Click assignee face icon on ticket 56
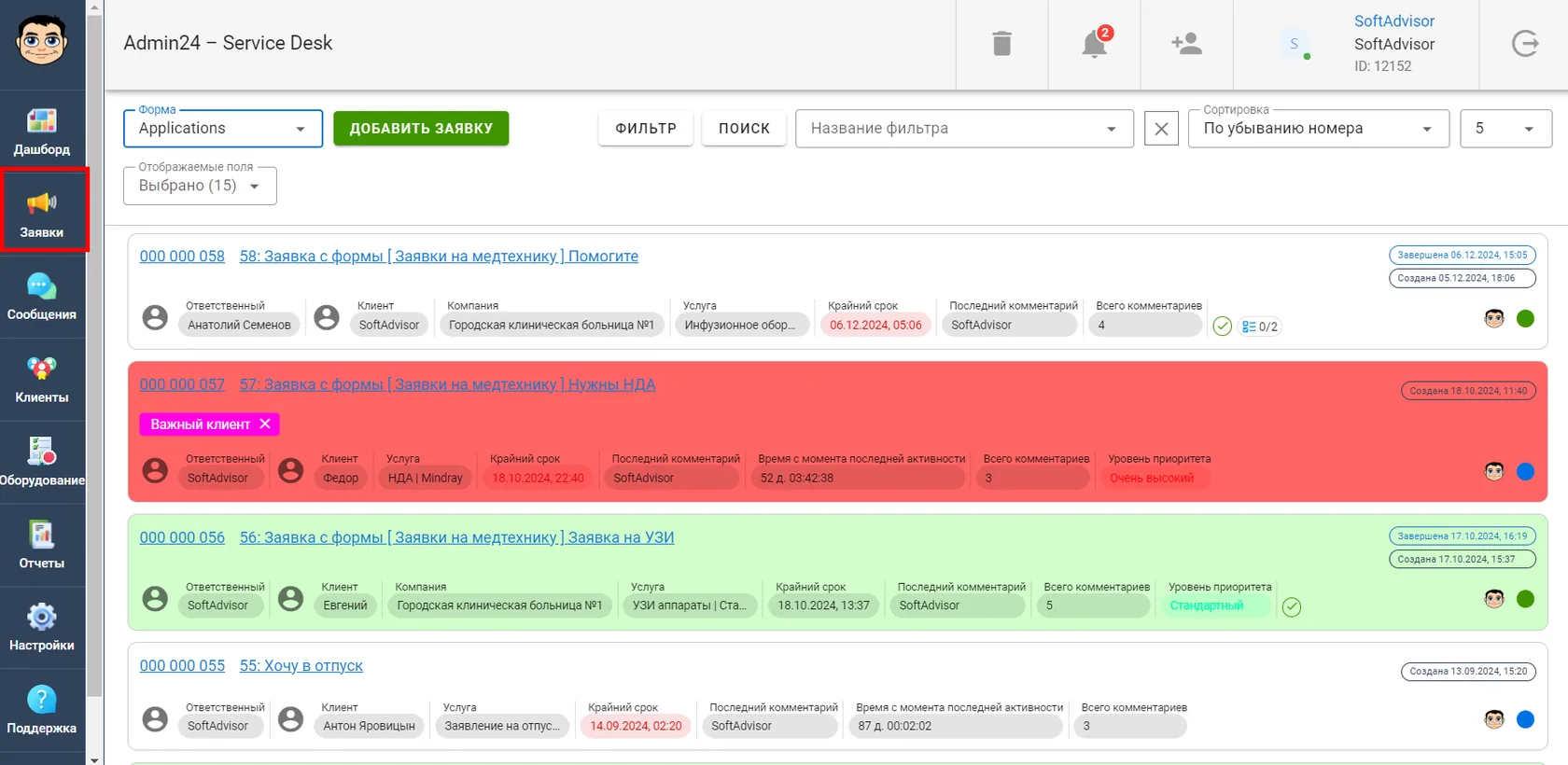 tap(1494, 599)
